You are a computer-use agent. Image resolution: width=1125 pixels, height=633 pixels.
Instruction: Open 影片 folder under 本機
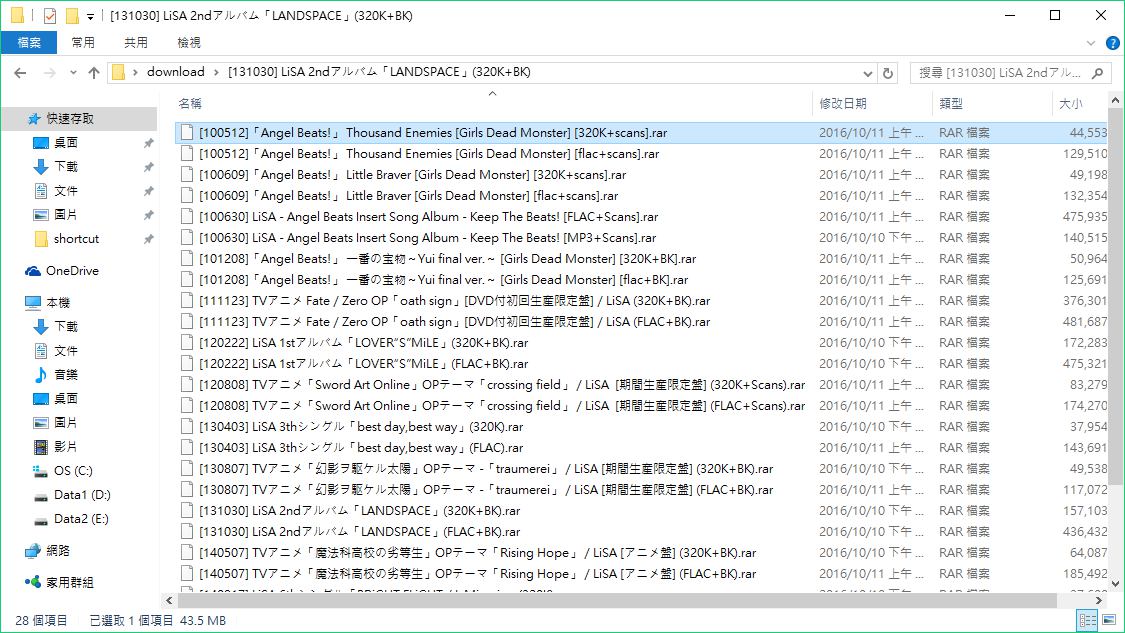[x=66, y=446]
